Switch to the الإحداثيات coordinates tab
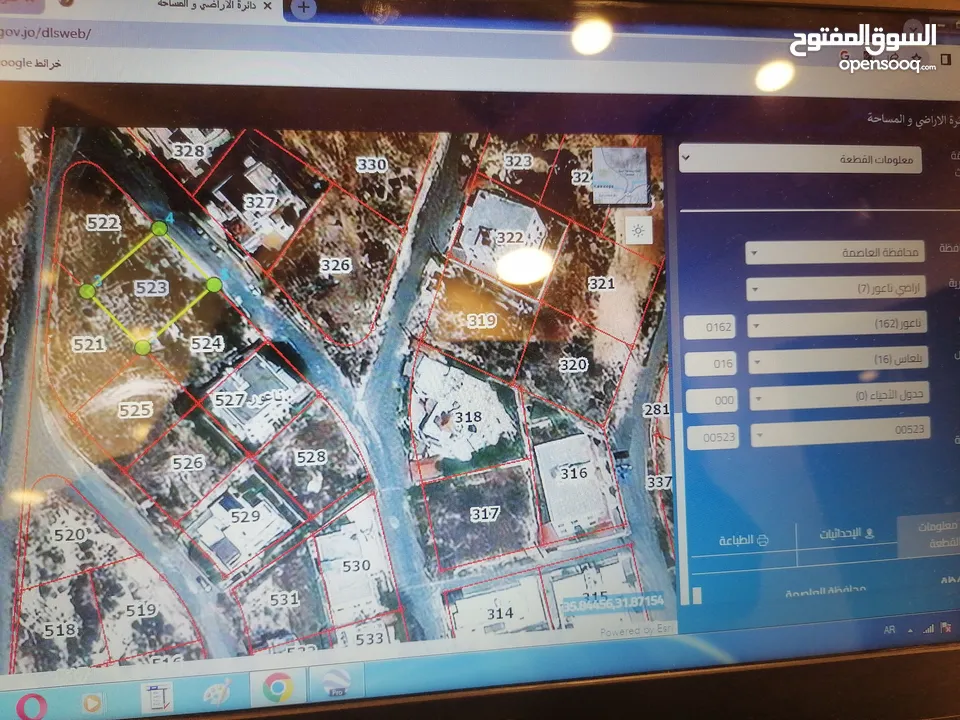The width and height of the screenshot is (960, 720). pos(847,534)
